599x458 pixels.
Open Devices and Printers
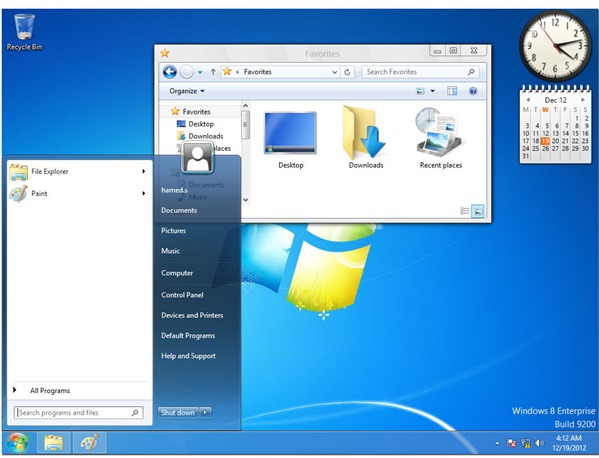[x=192, y=315]
